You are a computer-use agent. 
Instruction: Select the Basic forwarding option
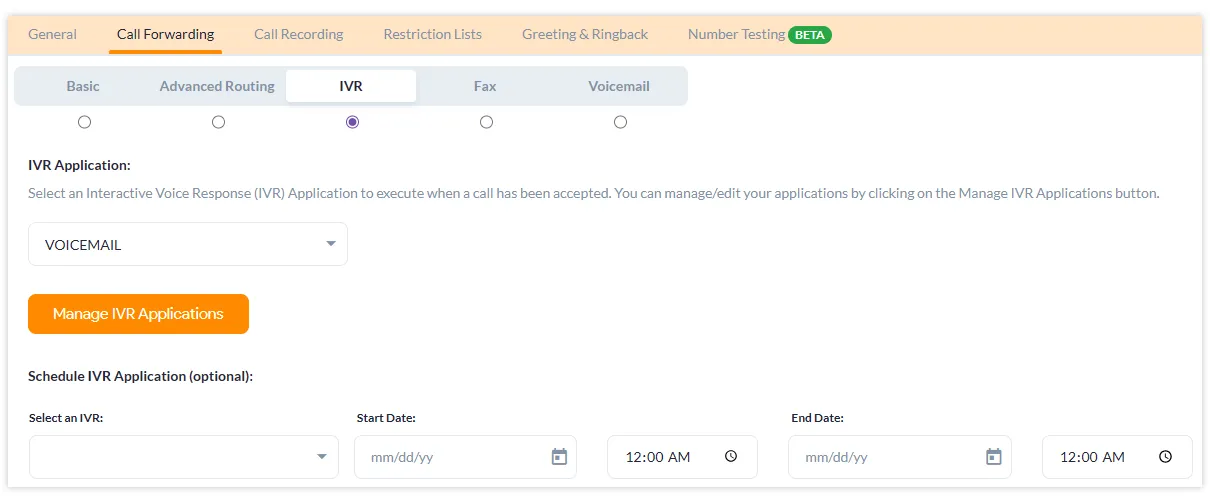click(x=83, y=86)
